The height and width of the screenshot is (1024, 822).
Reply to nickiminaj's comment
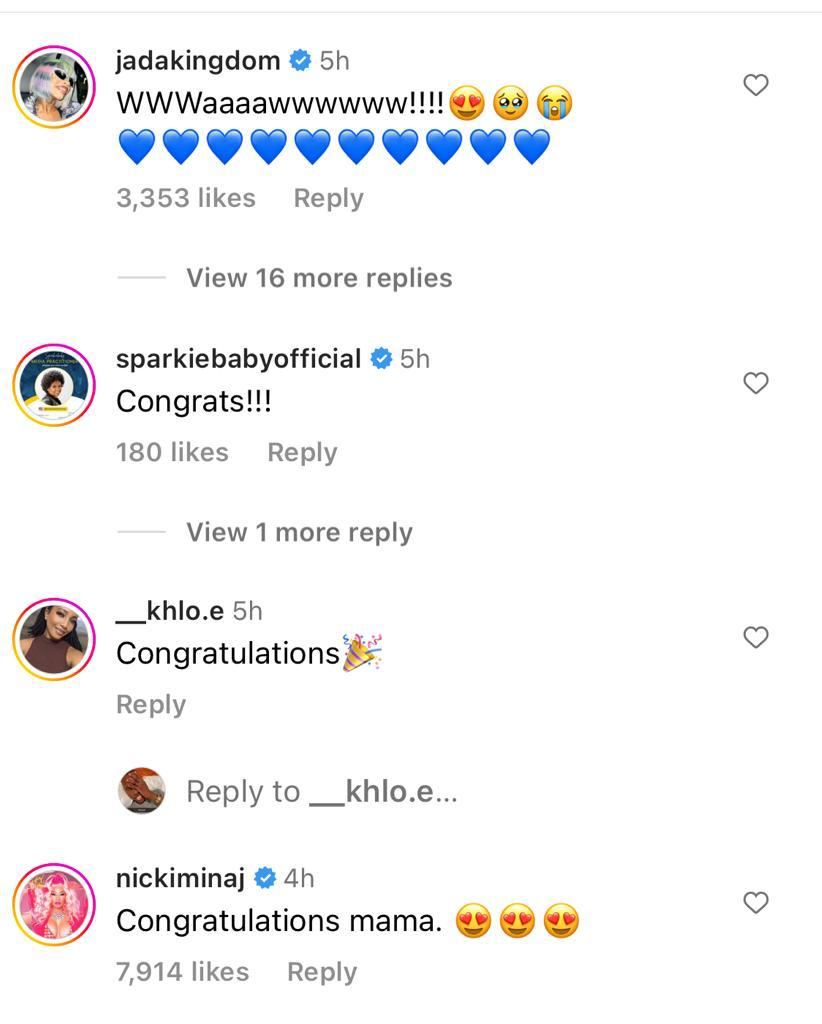(x=322, y=971)
